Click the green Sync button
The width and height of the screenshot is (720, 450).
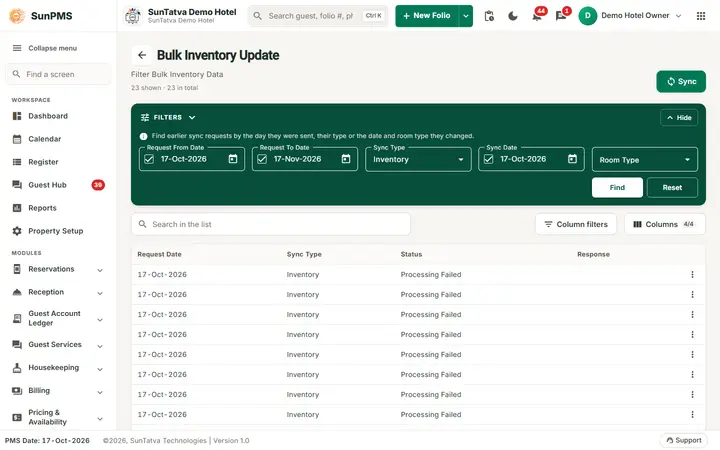click(x=681, y=81)
